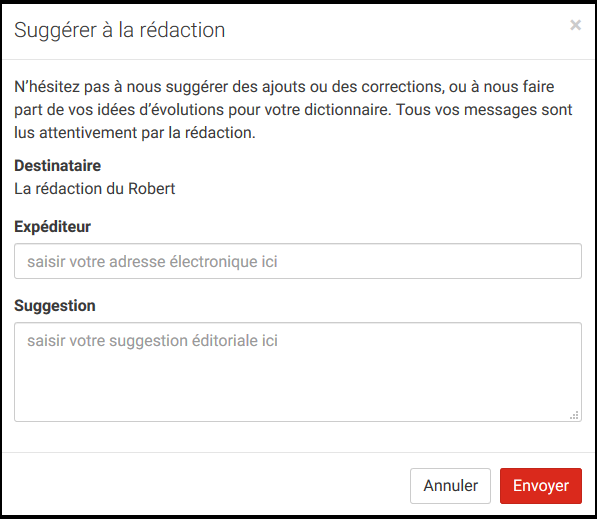
Task: Click the Suggestion field label
Action: click(x=55, y=306)
